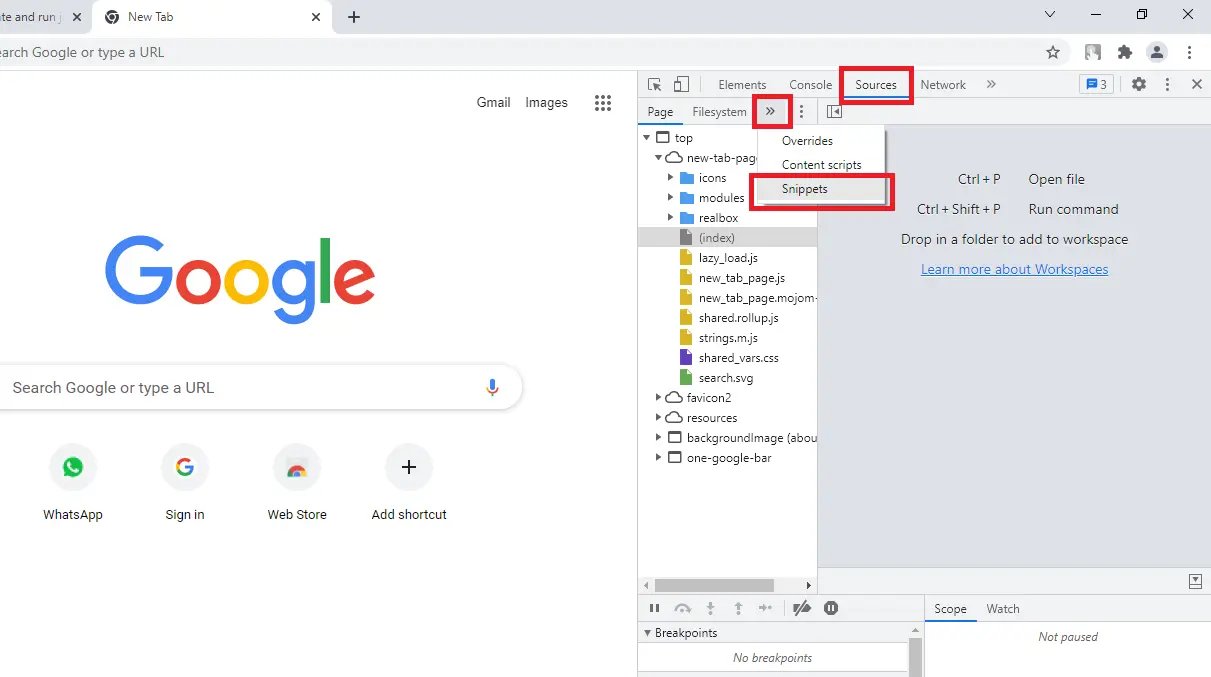Select Snippets from the dropdown menu

click(x=805, y=189)
